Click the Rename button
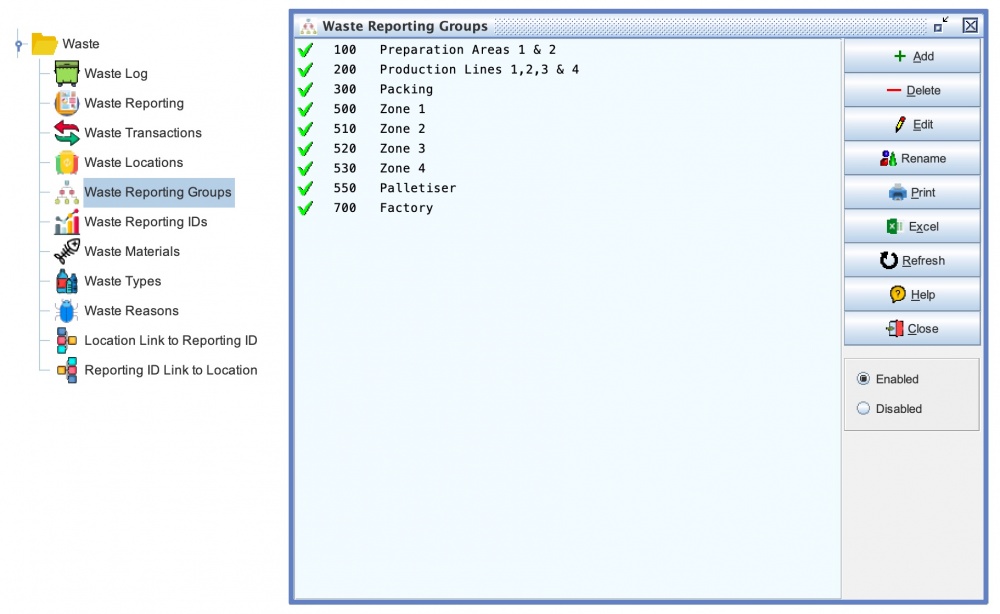Viewport: 1000px width, 614px height. (912, 159)
